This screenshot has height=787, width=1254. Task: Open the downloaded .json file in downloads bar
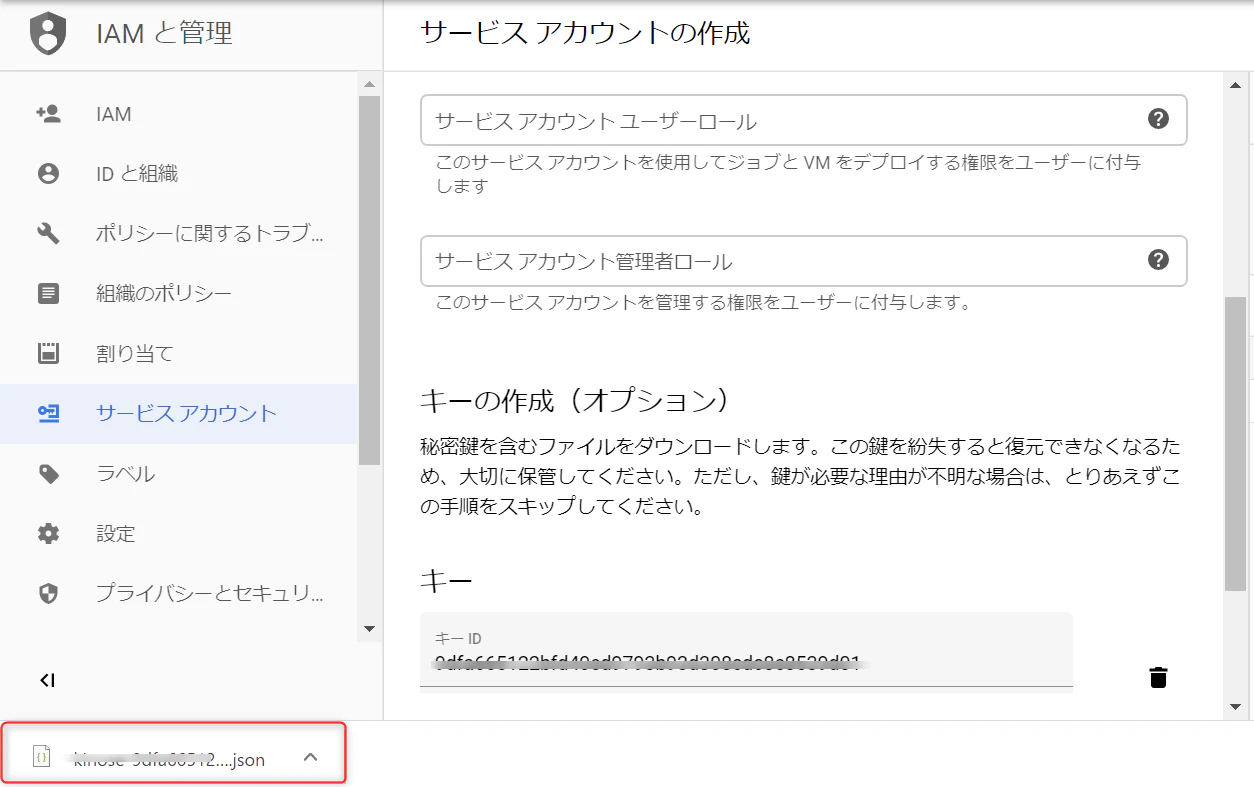[174, 755]
